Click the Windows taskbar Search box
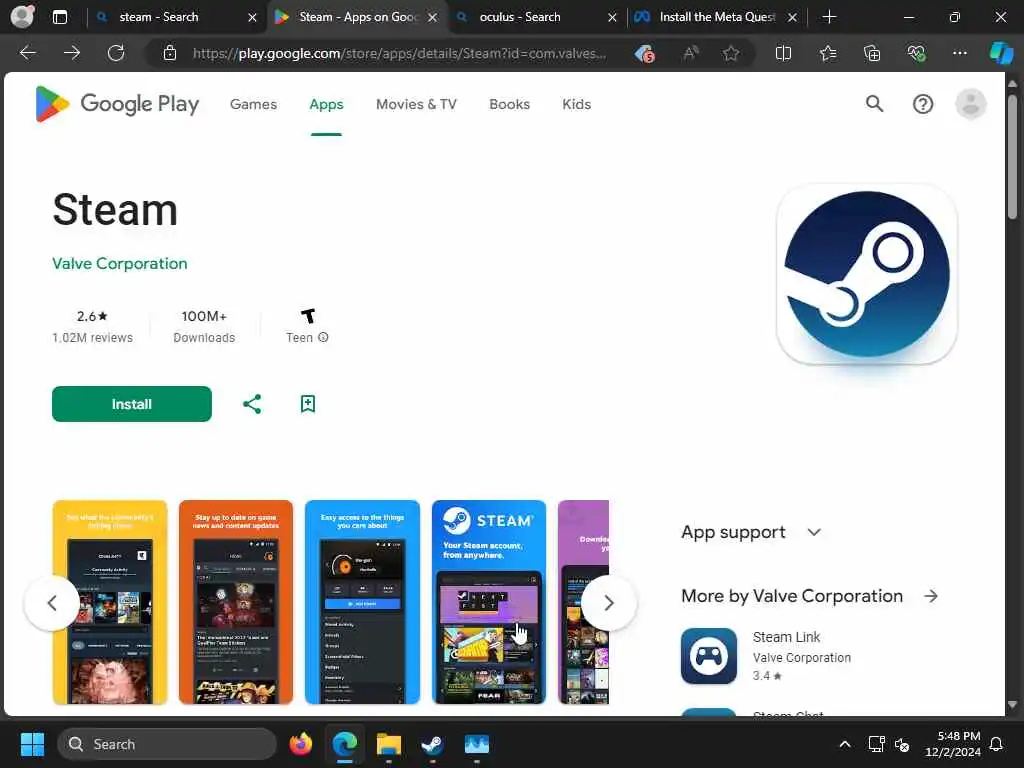1024x768 pixels. pos(167,744)
